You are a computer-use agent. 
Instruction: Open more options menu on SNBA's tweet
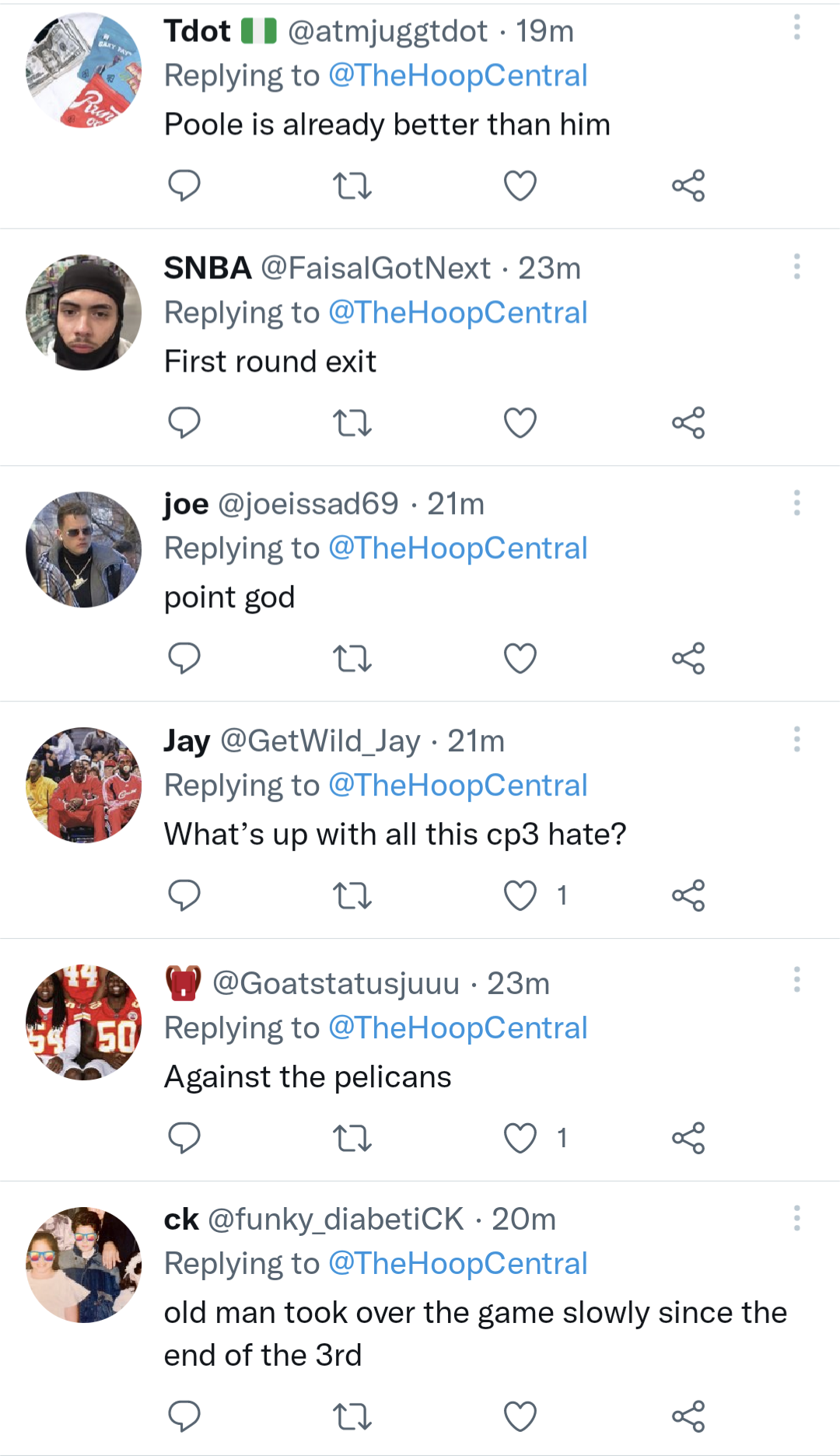point(796,267)
